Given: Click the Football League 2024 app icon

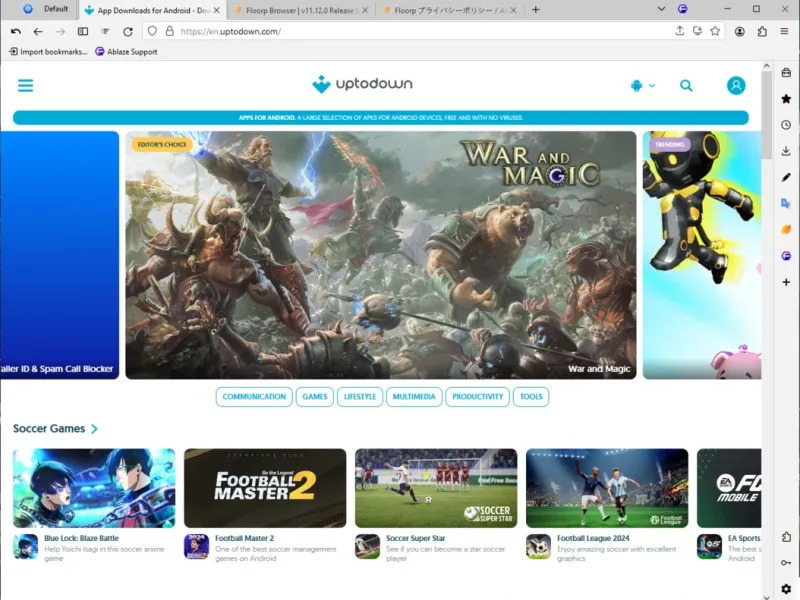Looking at the screenshot, I should [538, 546].
